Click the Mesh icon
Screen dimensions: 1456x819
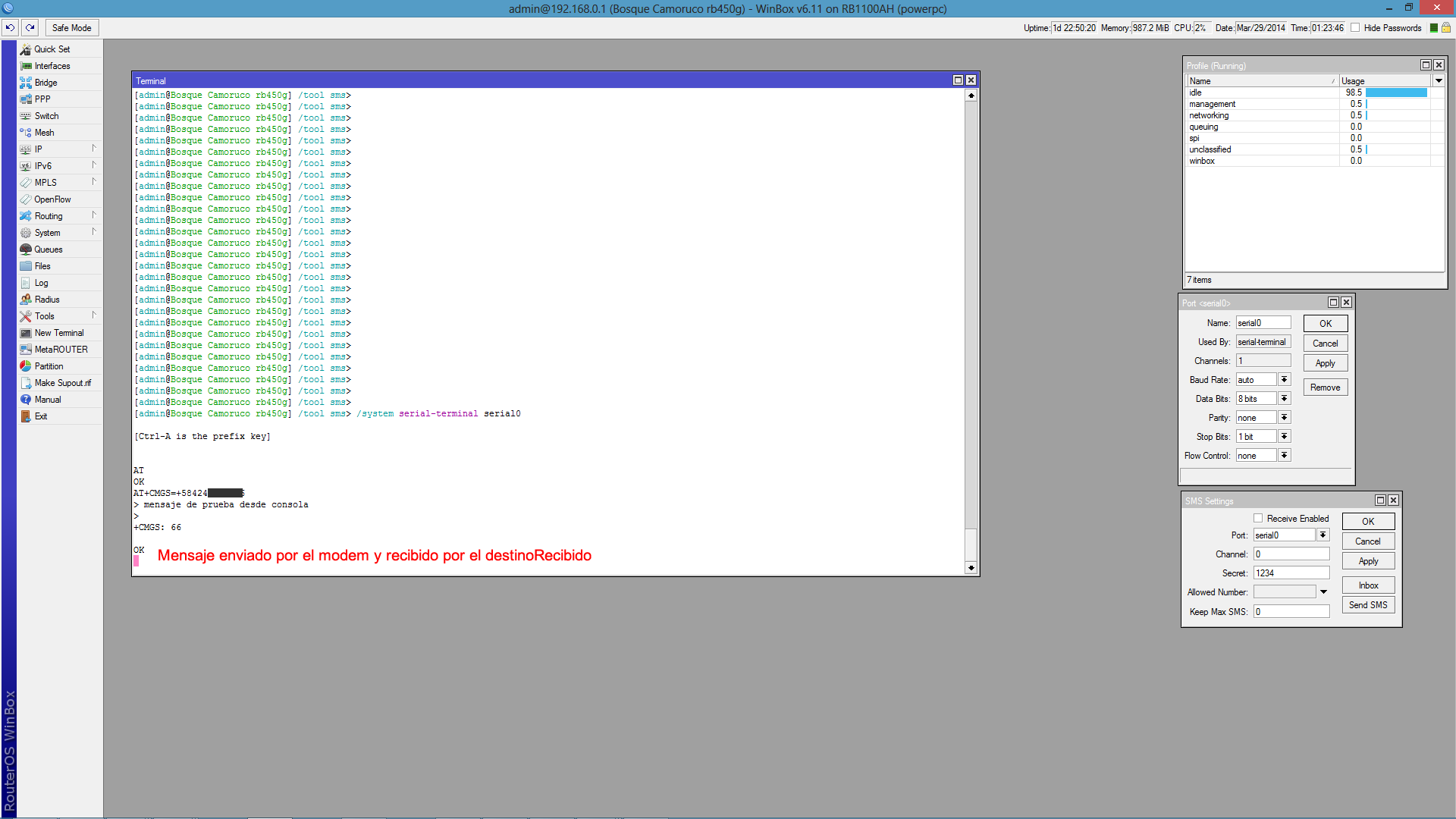[x=26, y=133]
